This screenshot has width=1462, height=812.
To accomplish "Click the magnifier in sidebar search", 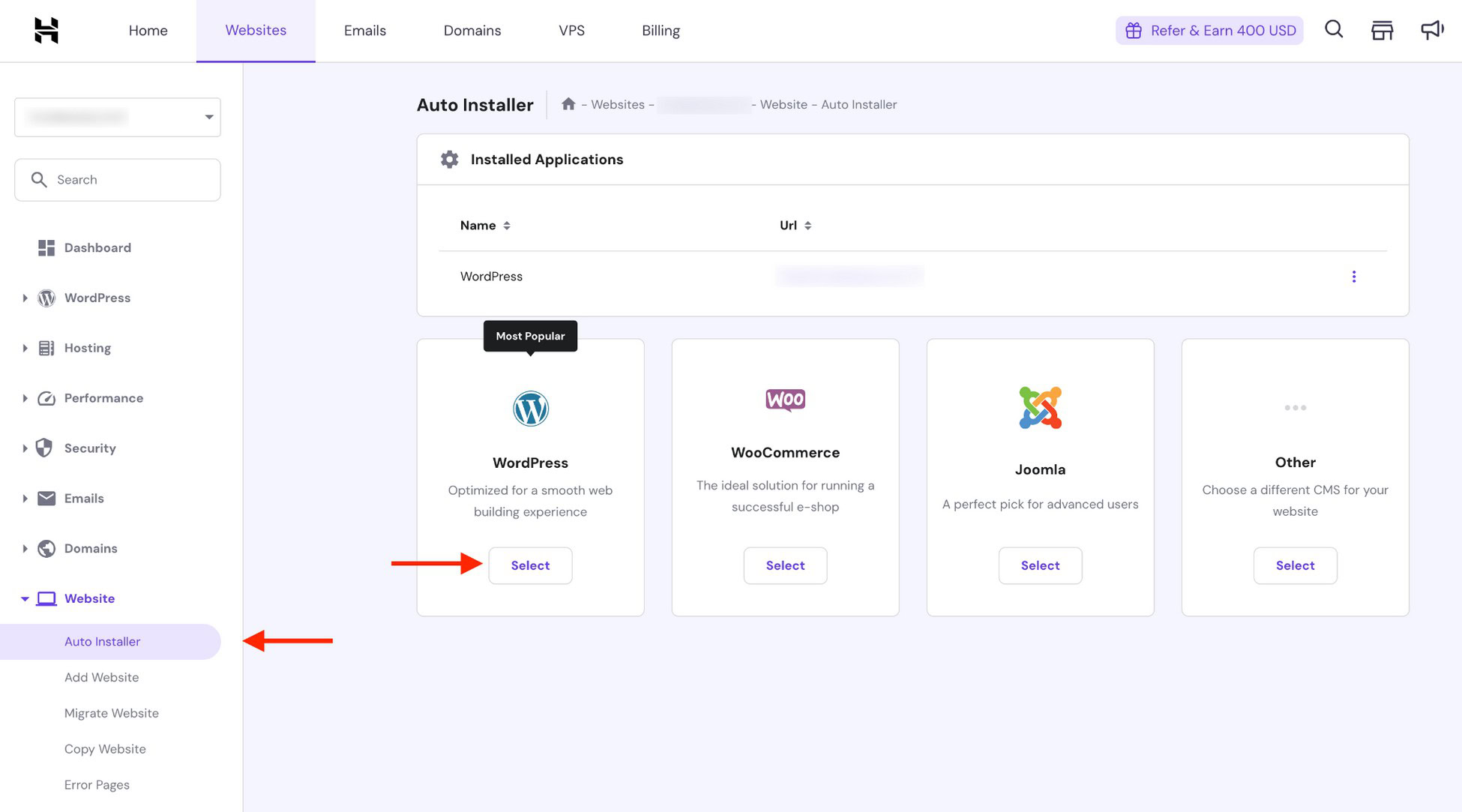I will (39, 179).
